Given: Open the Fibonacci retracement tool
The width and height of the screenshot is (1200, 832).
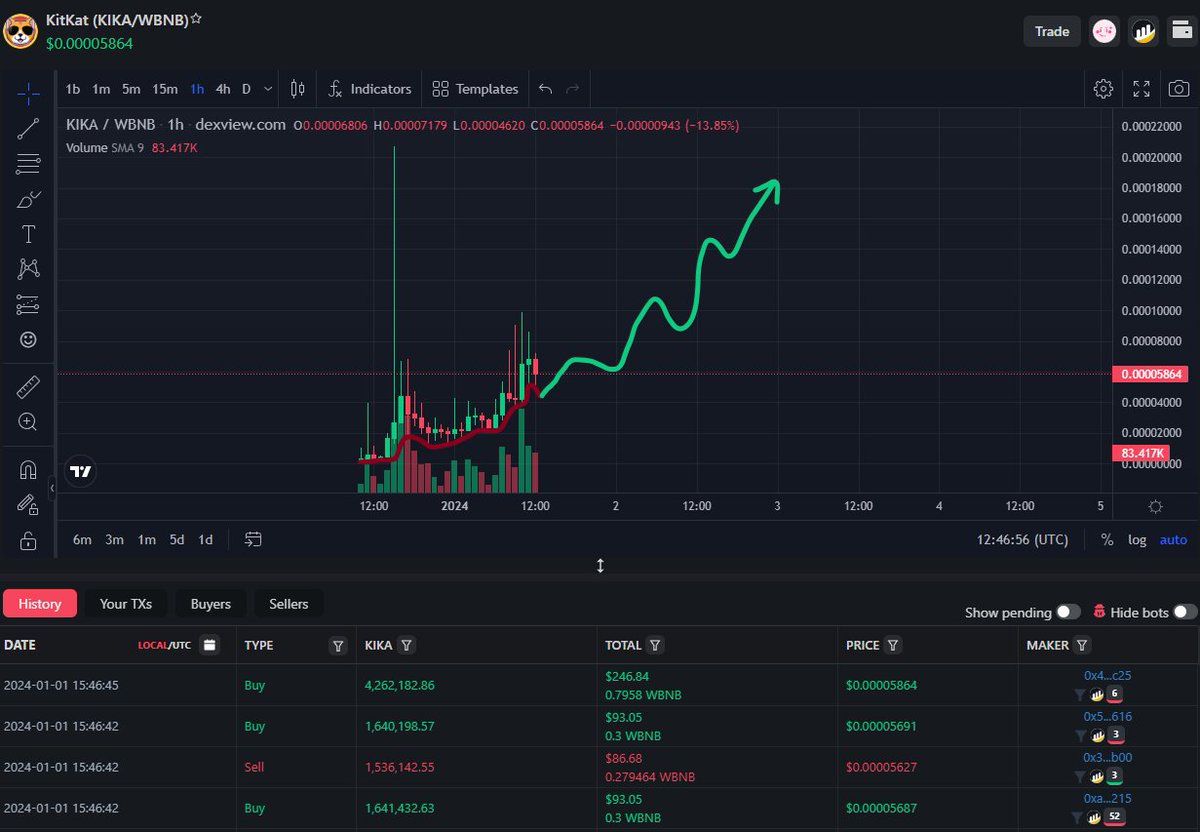Looking at the screenshot, I should tap(28, 164).
